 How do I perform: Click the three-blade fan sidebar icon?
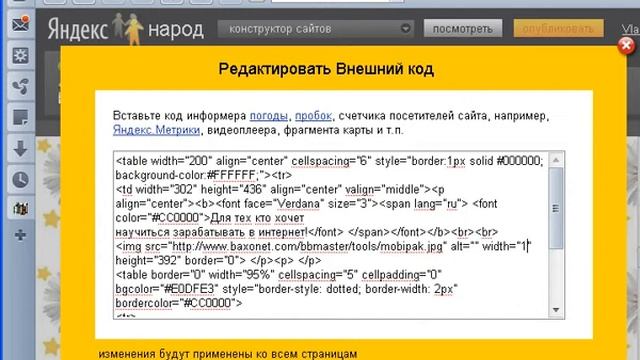click(x=20, y=86)
